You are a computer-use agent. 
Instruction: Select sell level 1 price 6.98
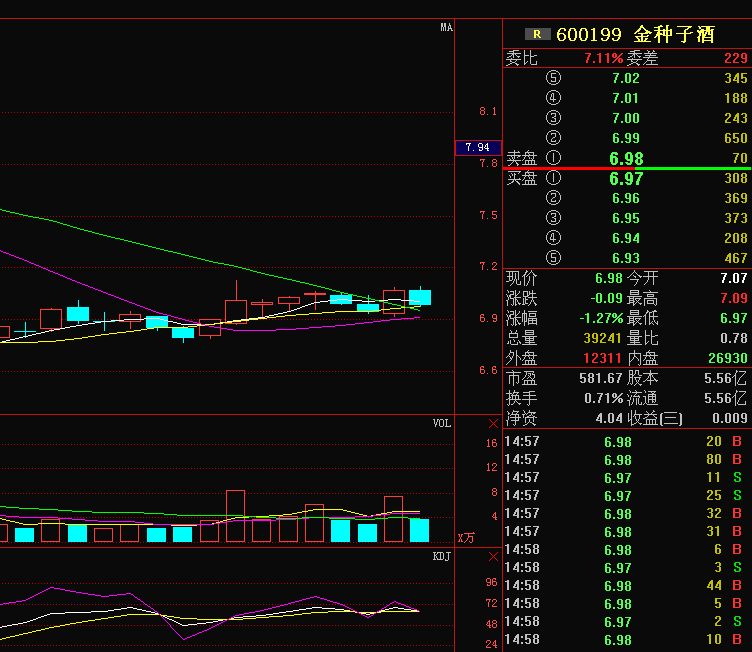click(x=626, y=158)
